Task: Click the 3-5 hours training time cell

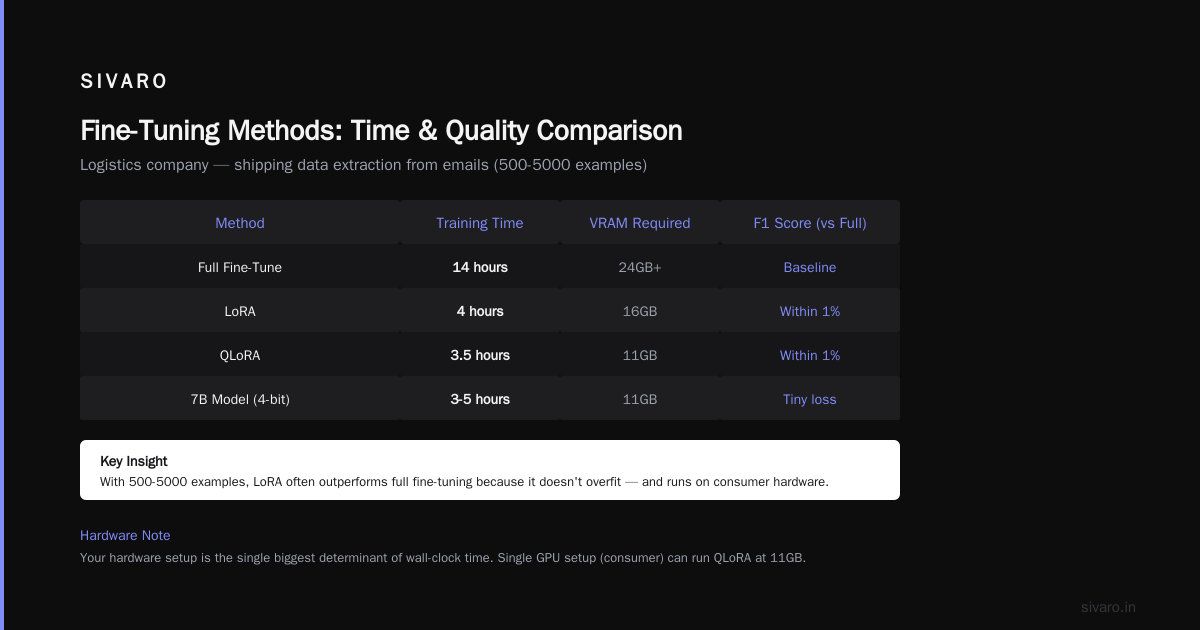Action: point(480,399)
